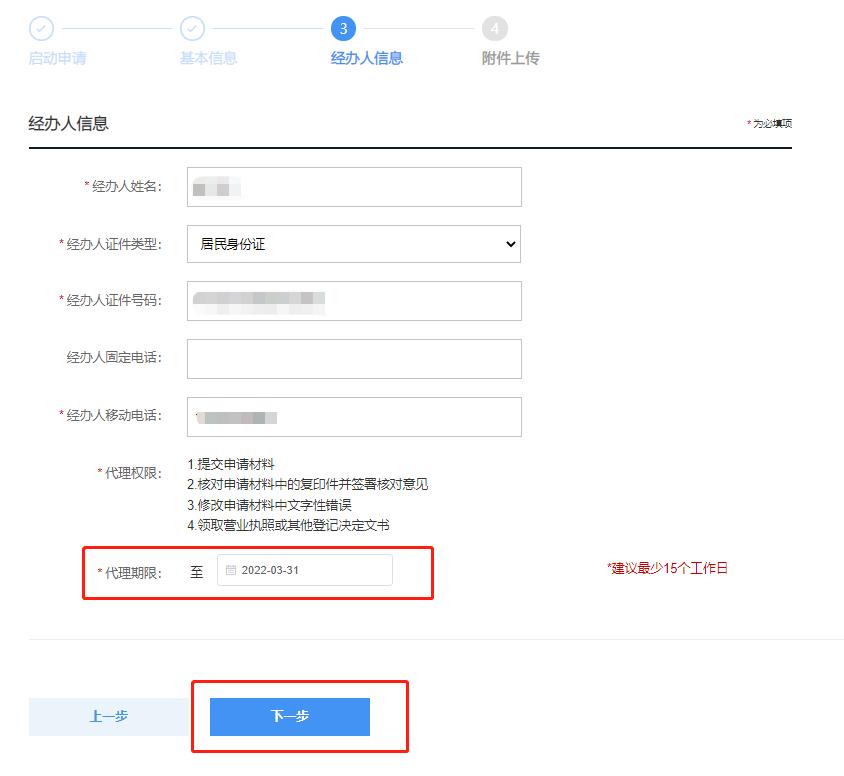Click the 经办人固定电话 input field
Image resolution: width=844 pixels, height=776 pixels.
tap(354, 359)
